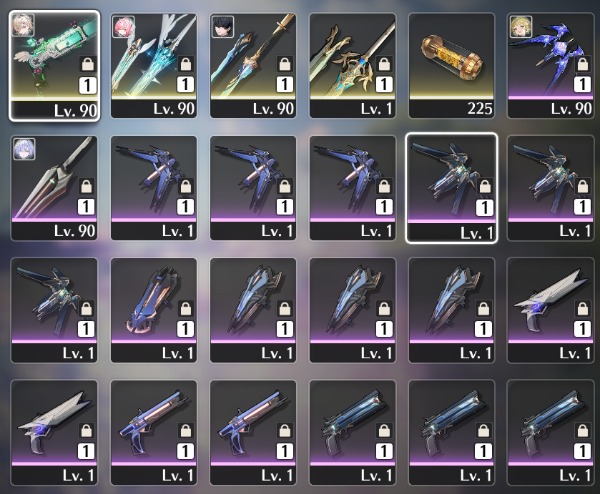Toggle the lock on the grey broadblade
The width and height of the screenshot is (600, 494).
click(86, 186)
